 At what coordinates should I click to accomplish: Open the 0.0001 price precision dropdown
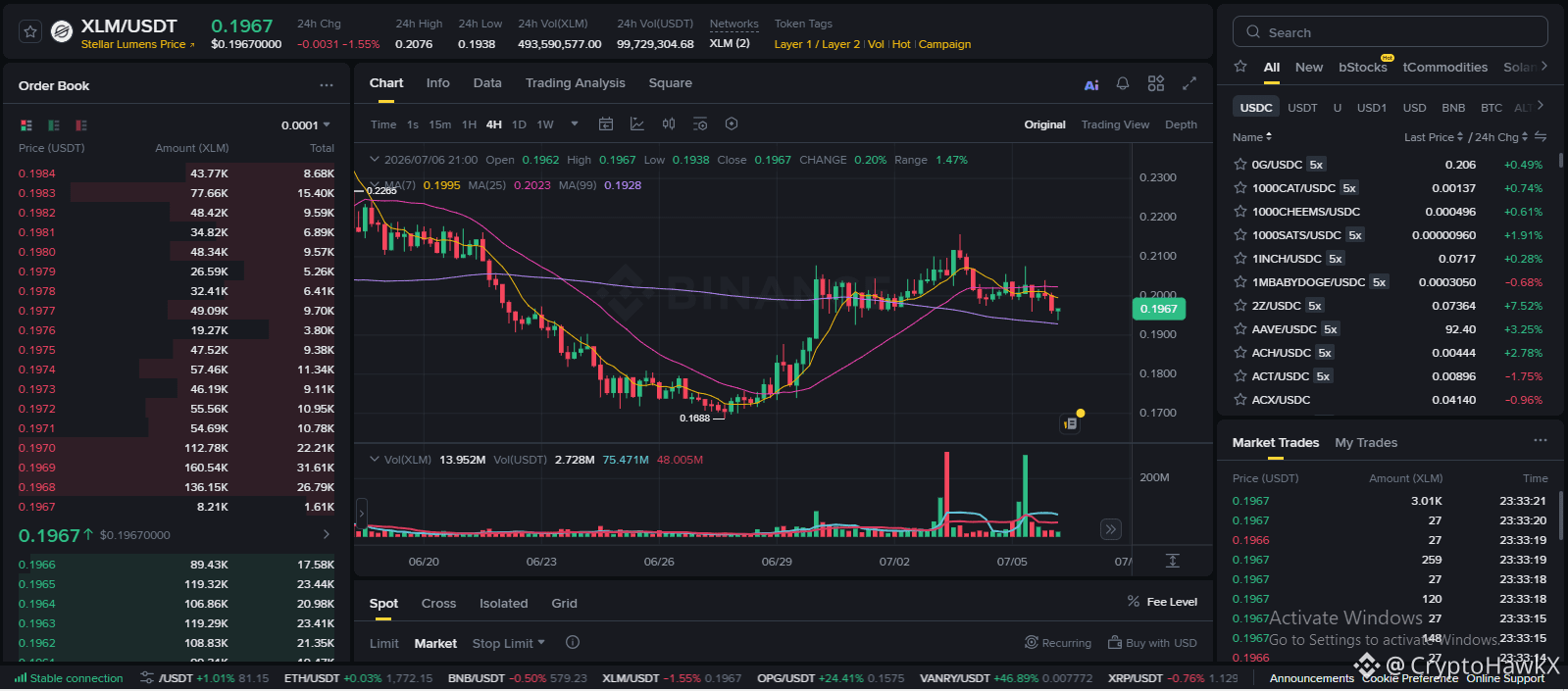coord(306,125)
